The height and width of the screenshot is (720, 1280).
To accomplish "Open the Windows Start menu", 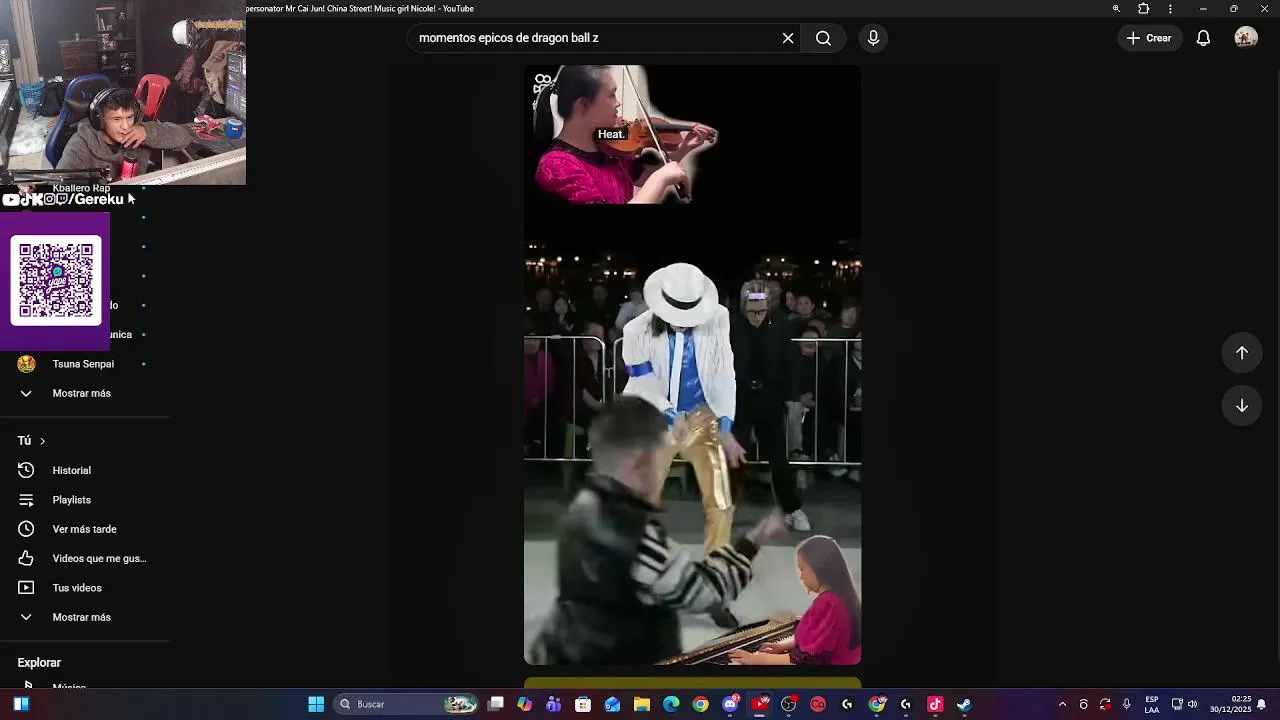I will pyautogui.click(x=316, y=704).
